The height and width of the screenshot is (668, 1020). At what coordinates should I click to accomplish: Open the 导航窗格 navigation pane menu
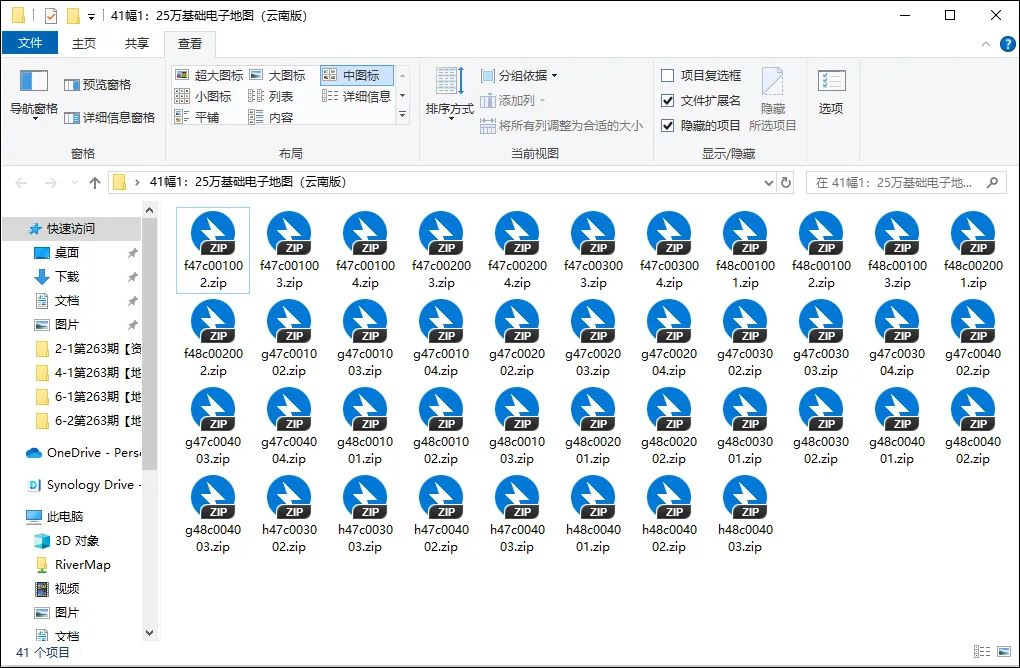[34, 95]
